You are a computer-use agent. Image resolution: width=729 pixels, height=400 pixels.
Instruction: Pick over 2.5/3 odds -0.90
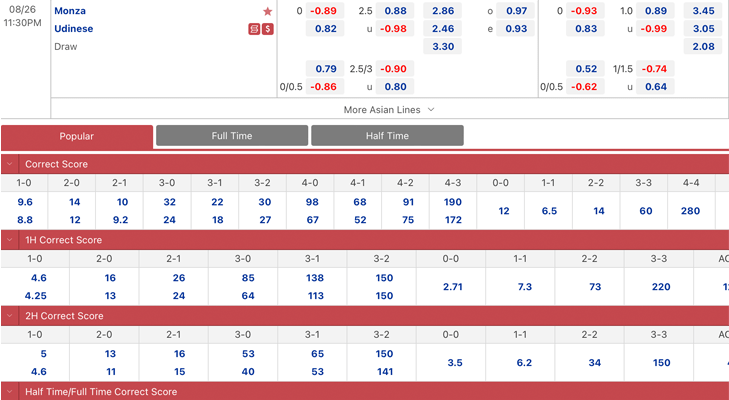[x=395, y=69]
